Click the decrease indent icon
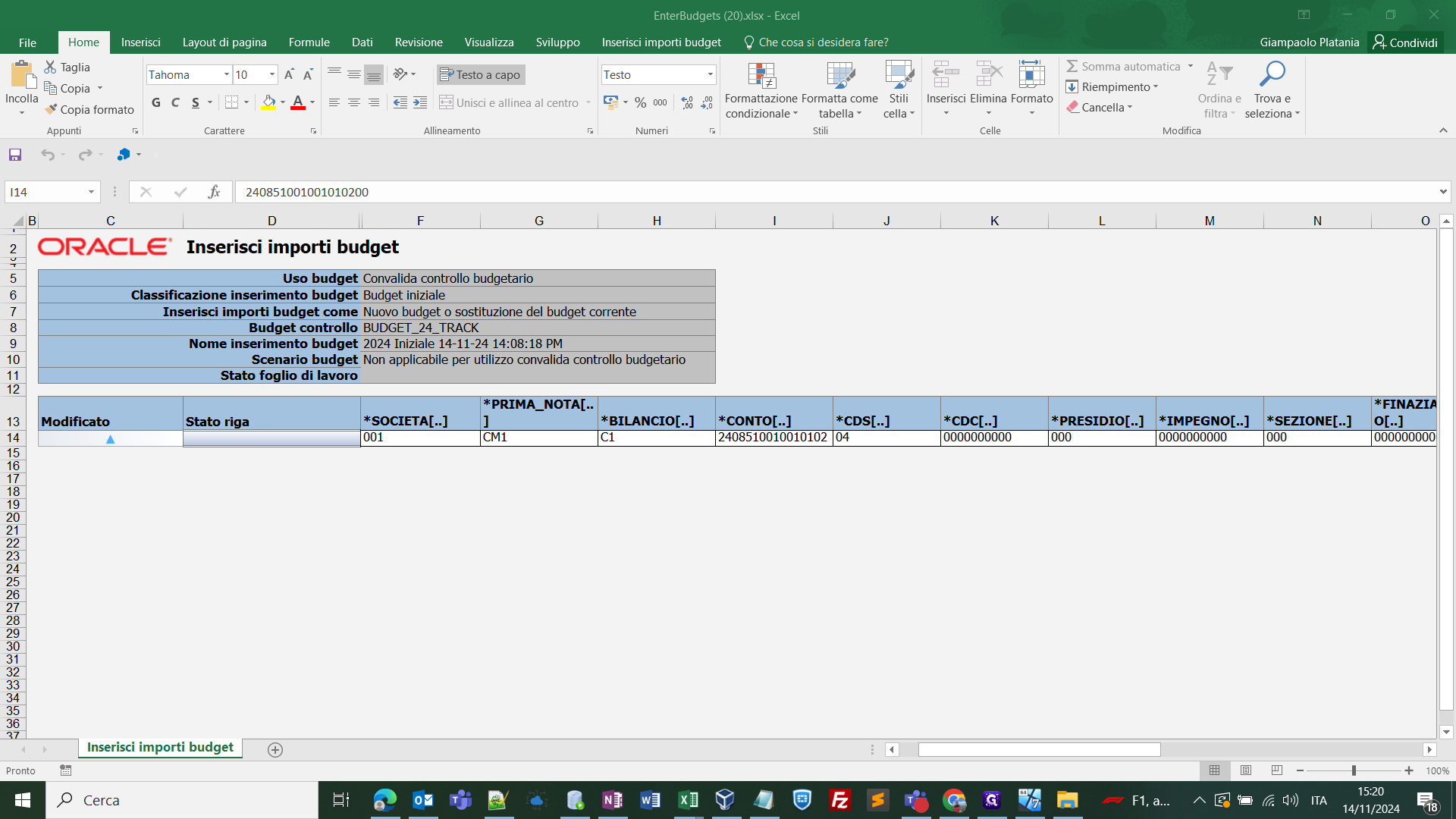Viewport: 1456px width, 819px height. 400,102
